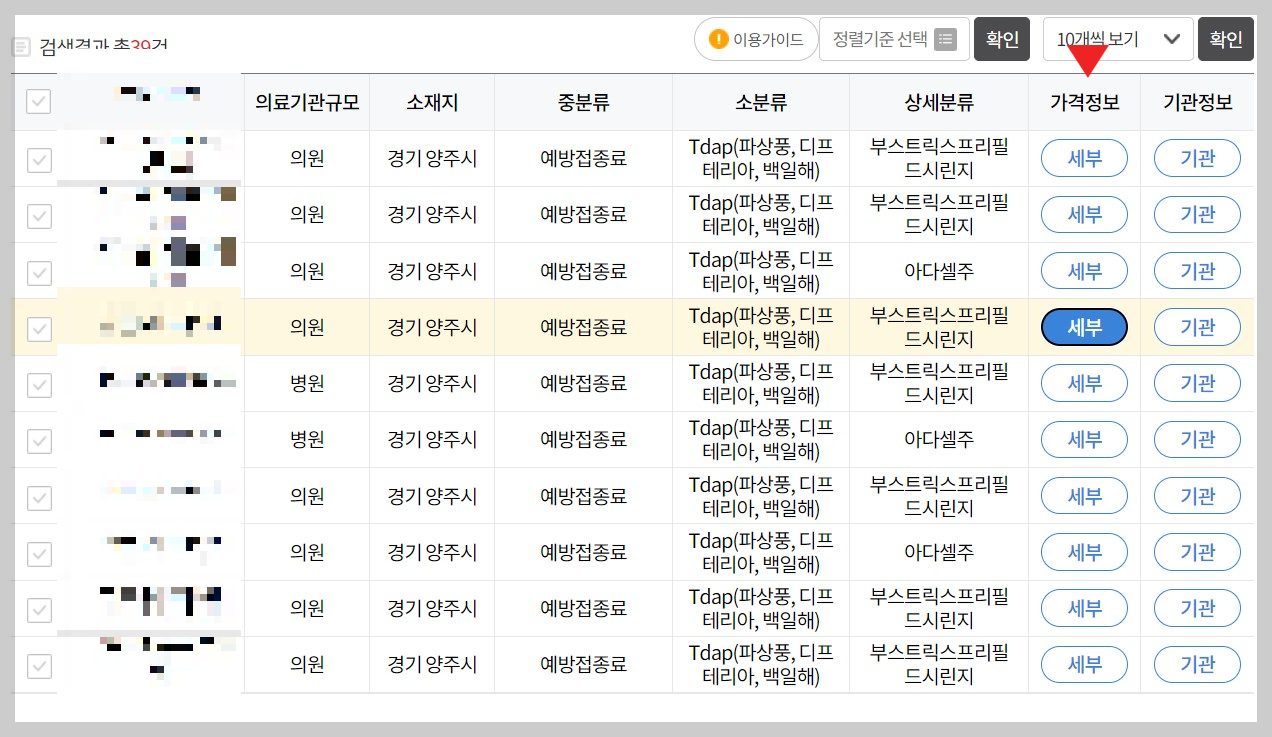Click the 가격정보 column header

click(1084, 101)
